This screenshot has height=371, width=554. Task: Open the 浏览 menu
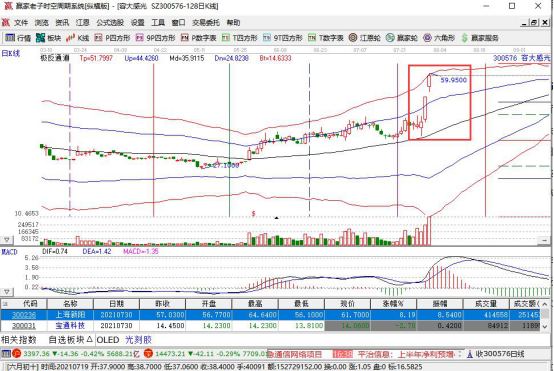41,23
